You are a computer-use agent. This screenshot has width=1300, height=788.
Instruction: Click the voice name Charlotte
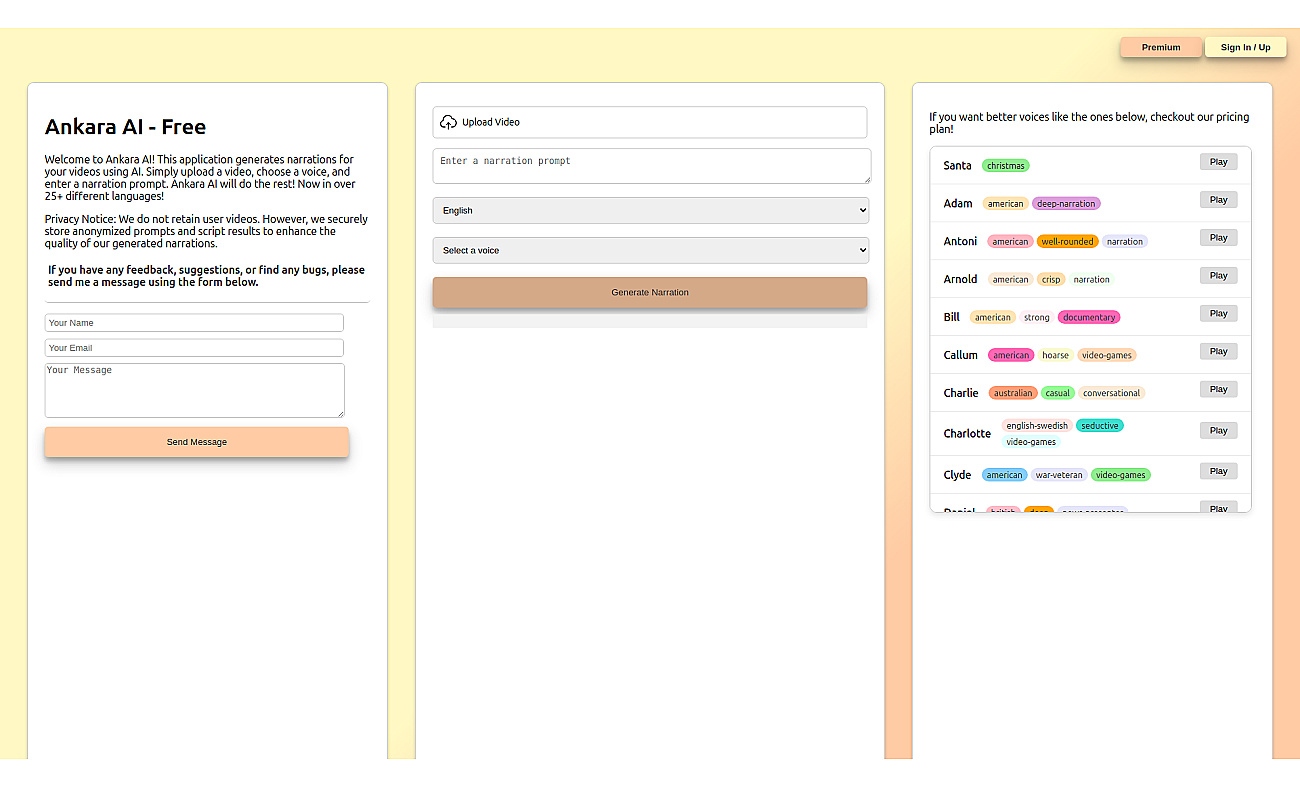point(967,434)
